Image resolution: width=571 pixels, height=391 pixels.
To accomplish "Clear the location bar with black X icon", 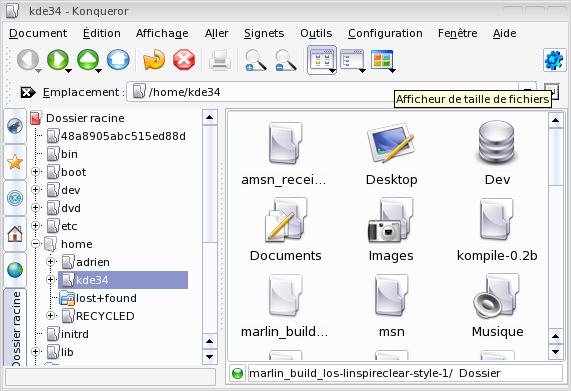I will click(28, 92).
